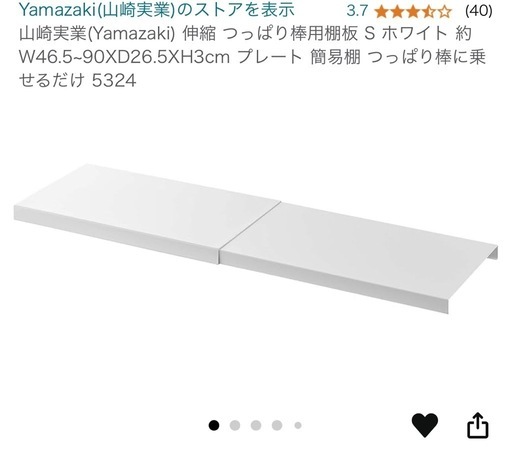Open the Yamazaki(山崎実業) store link

157,10
